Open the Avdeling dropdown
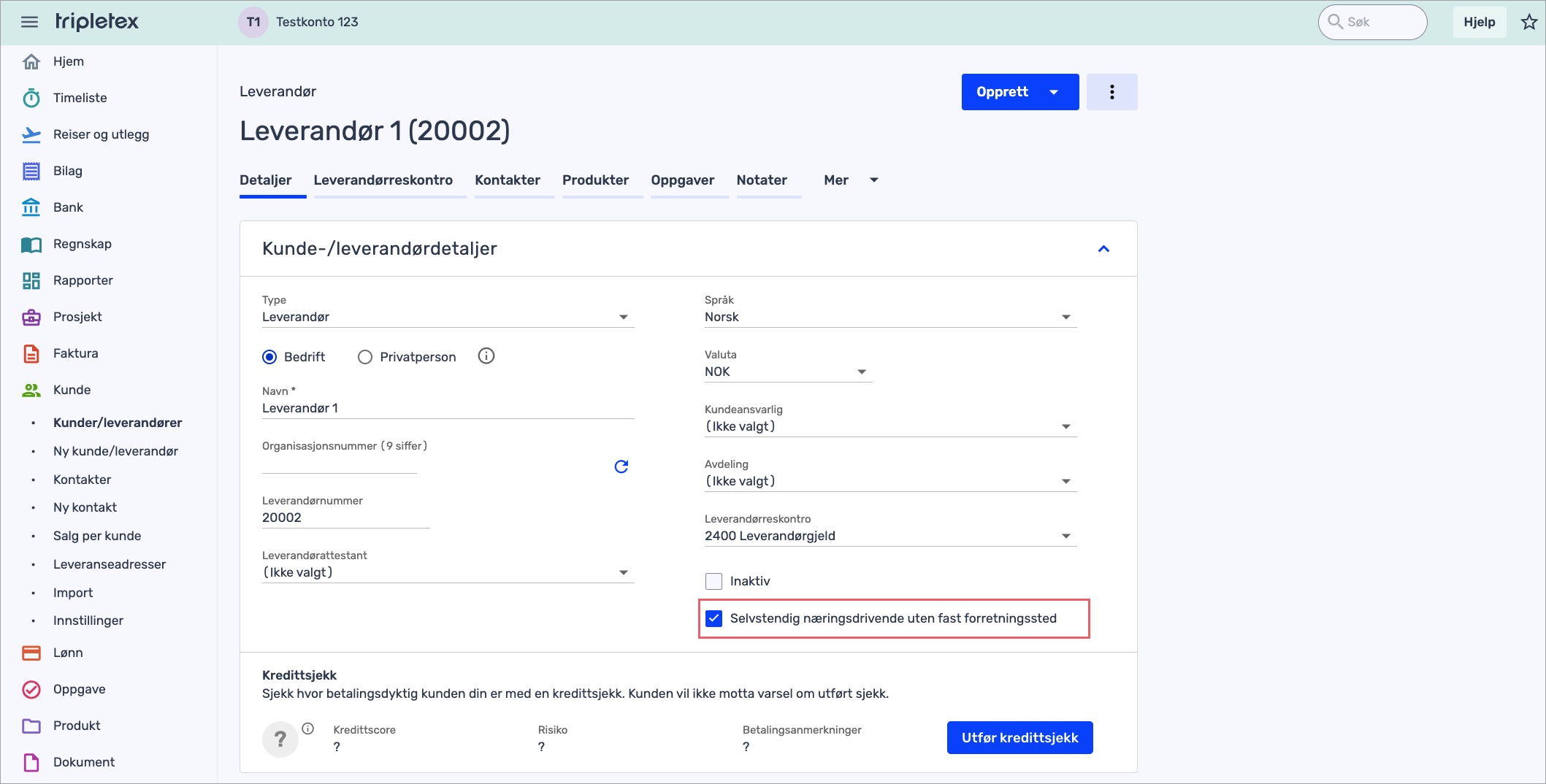This screenshot has width=1546, height=784. pyautogui.click(x=890, y=481)
